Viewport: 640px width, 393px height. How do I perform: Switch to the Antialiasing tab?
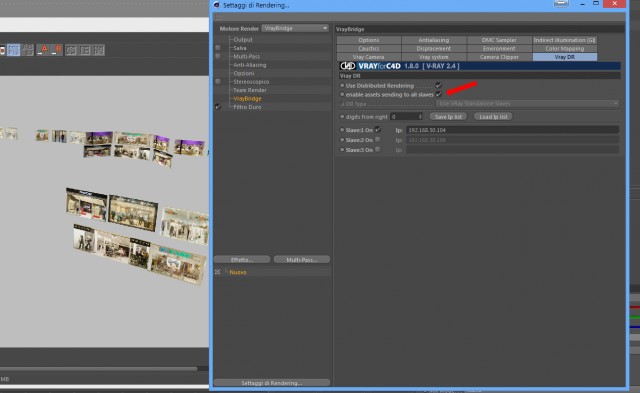click(x=434, y=40)
